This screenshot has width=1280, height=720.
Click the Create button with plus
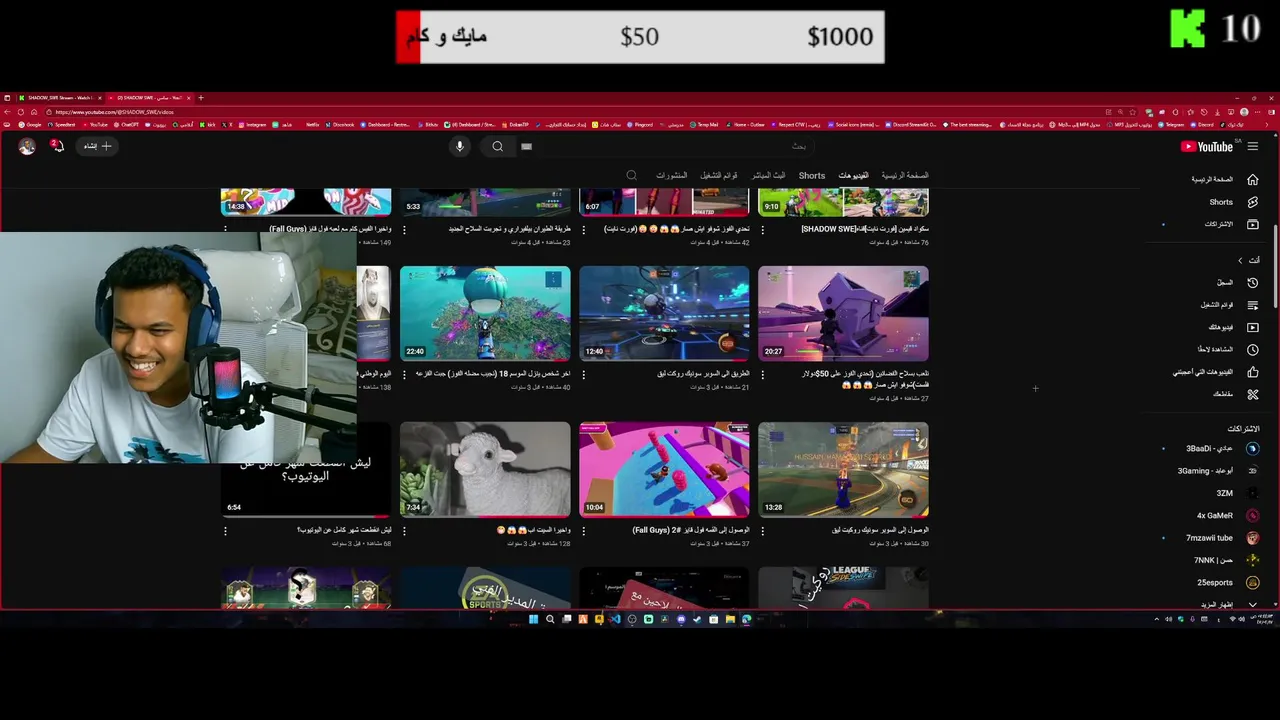97,146
